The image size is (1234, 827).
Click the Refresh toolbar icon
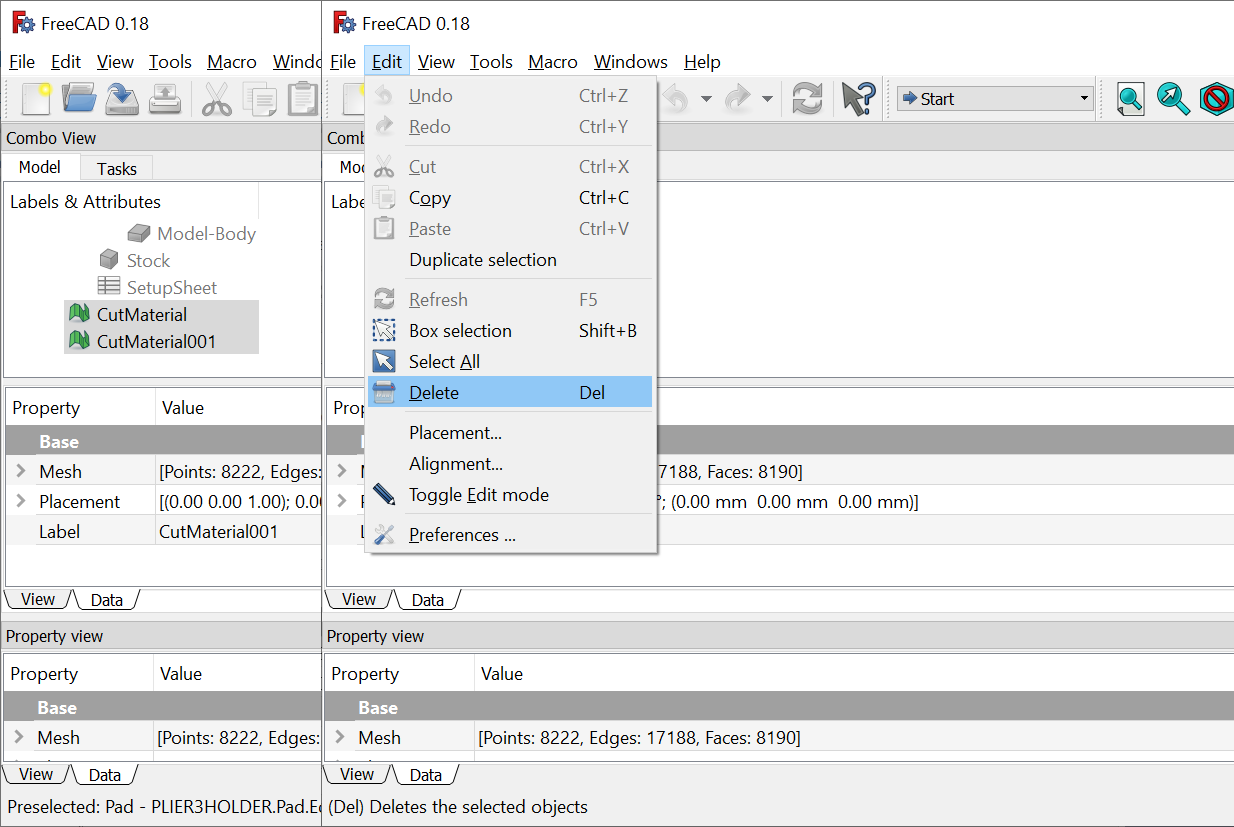[807, 98]
